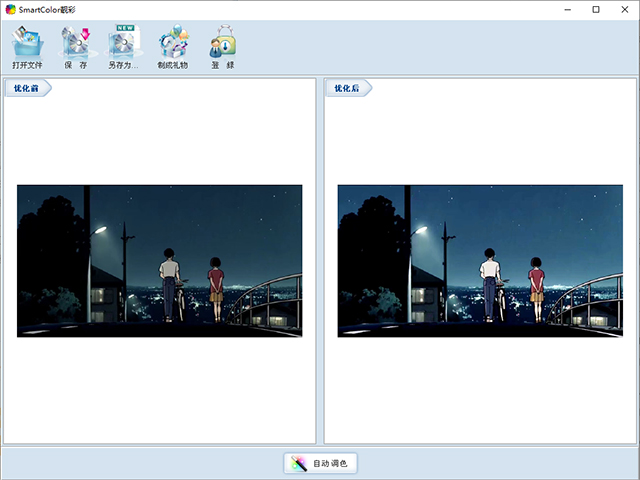Screen dimensions: 640x480
Task: Maximize the SmartColor window
Action: click(596, 9)
